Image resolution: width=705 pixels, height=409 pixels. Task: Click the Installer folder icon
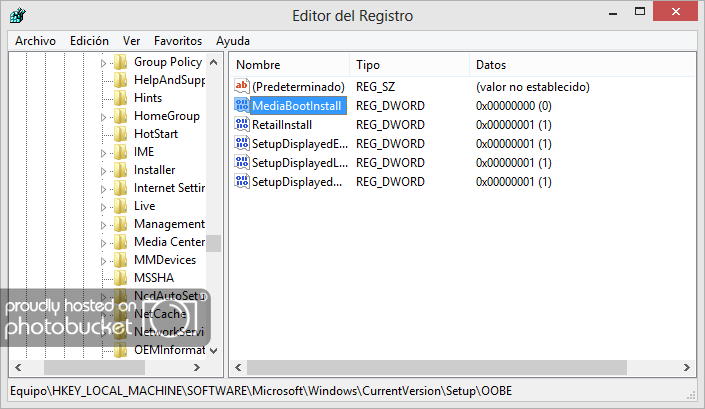[x=120, y=170]
